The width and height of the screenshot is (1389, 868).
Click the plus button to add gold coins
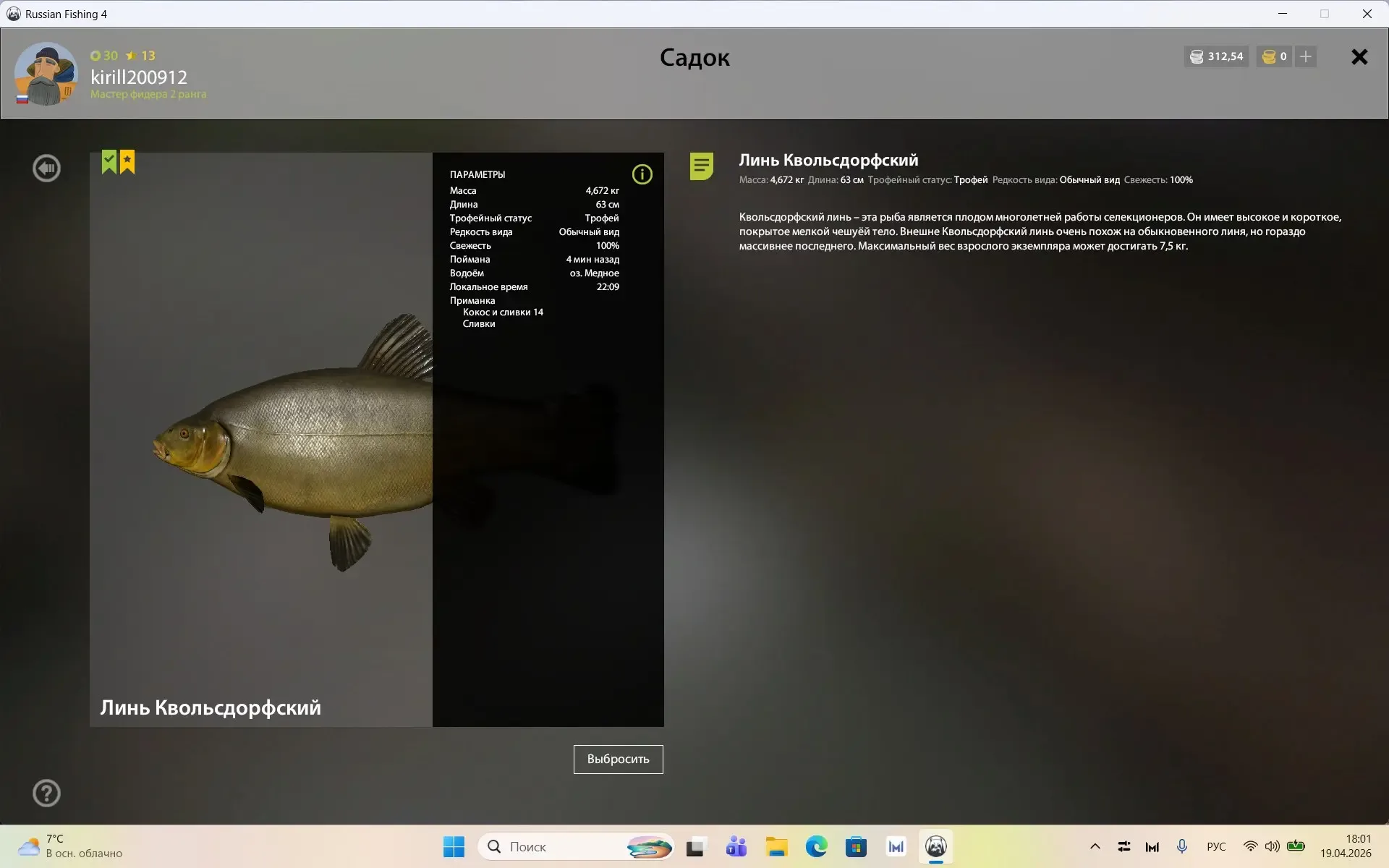pos(1306,56)
